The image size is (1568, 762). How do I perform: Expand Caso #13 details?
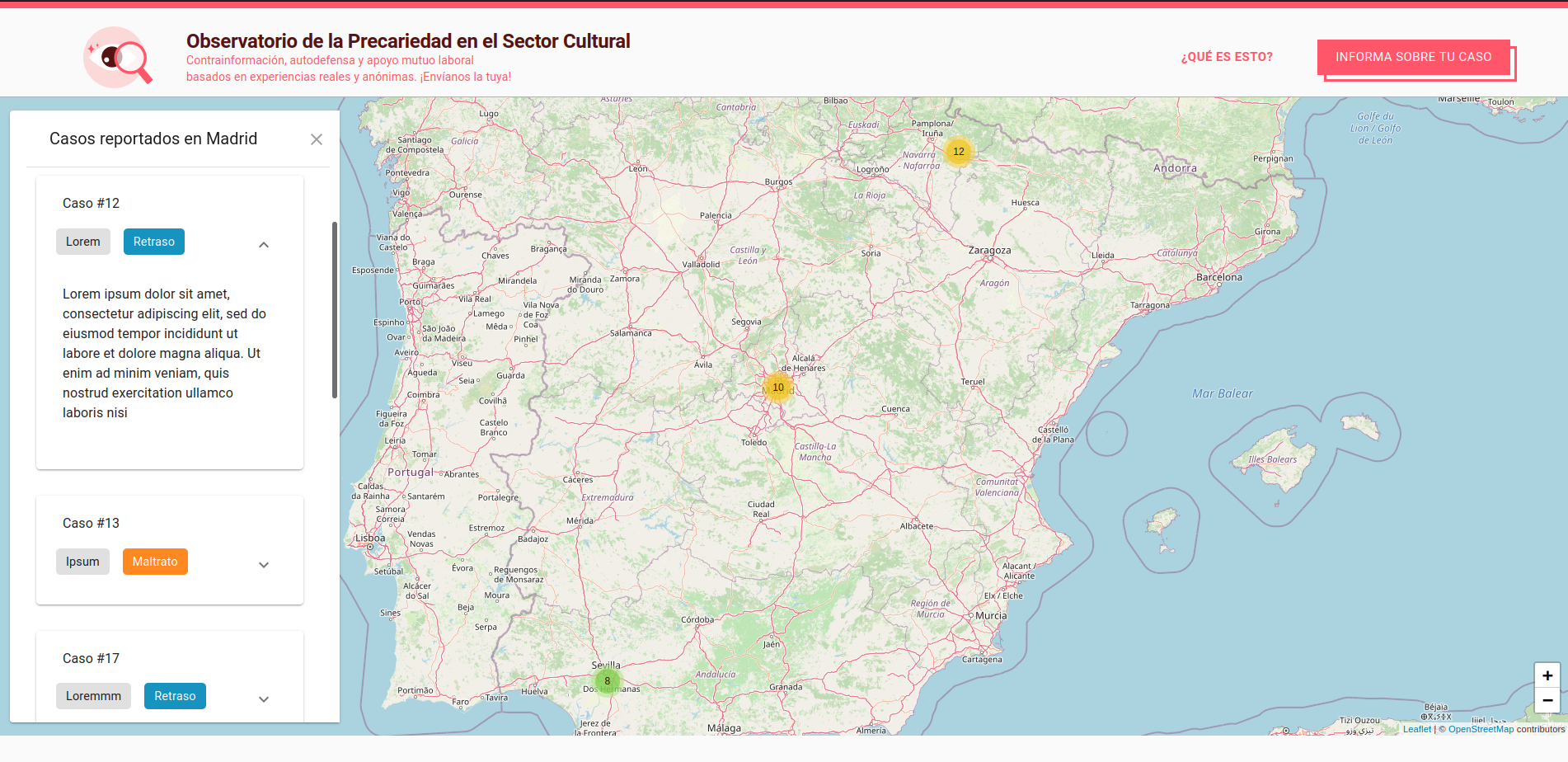click(x=264, y=565)
